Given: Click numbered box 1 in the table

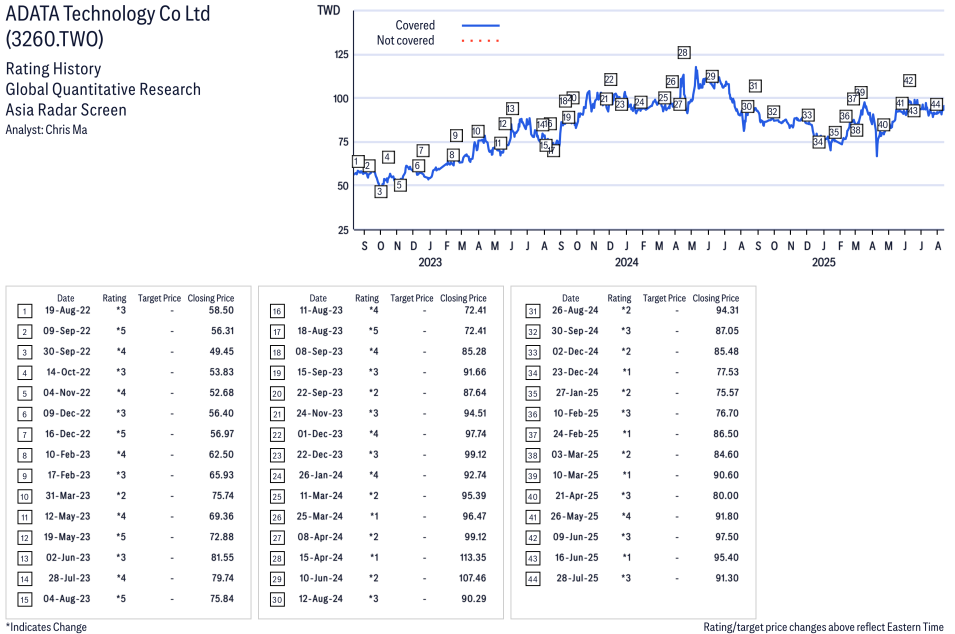Looking at the screenshot, I should coord(24,311).
